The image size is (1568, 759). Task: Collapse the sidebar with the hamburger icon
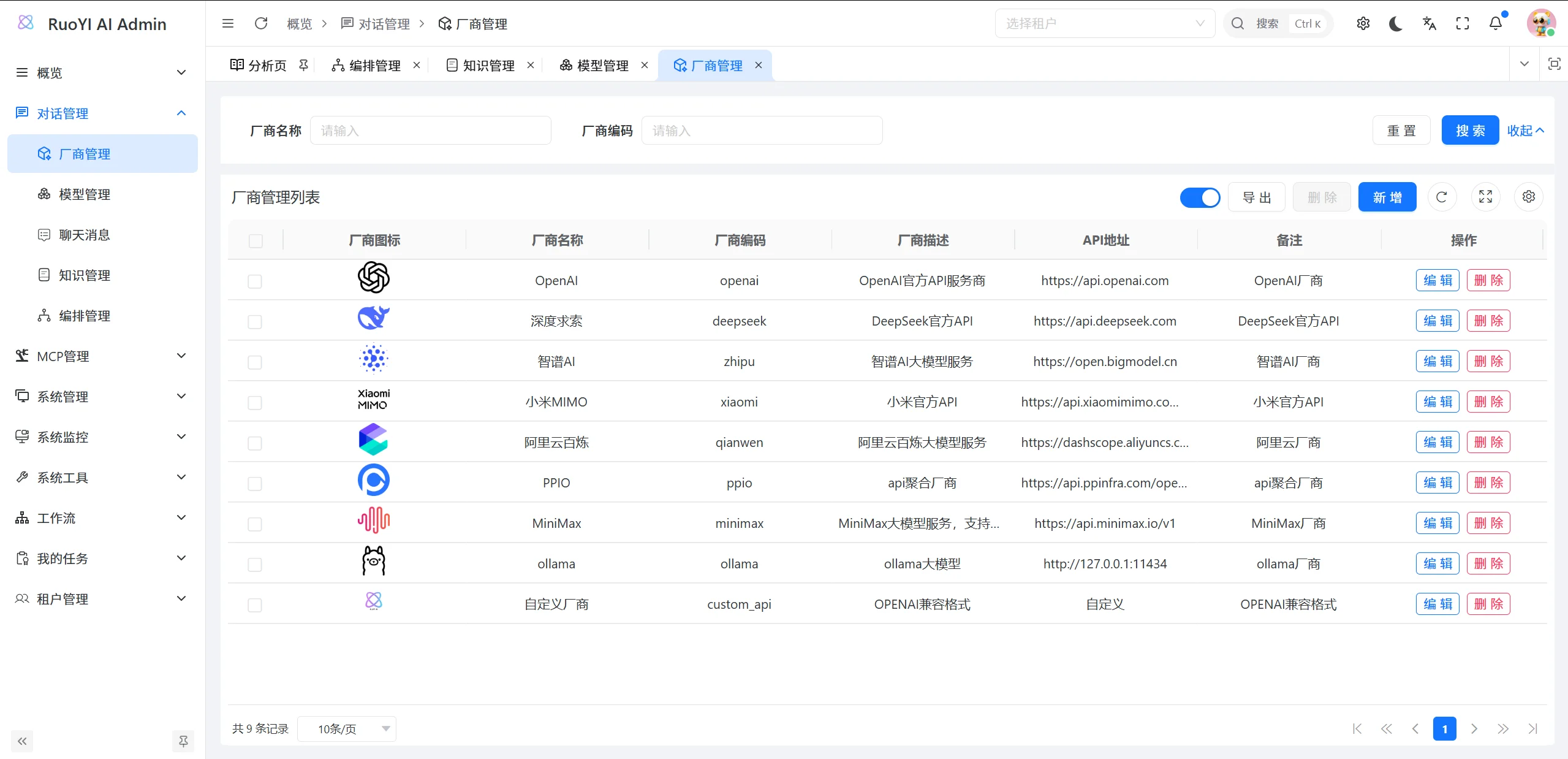coord(228,23)
